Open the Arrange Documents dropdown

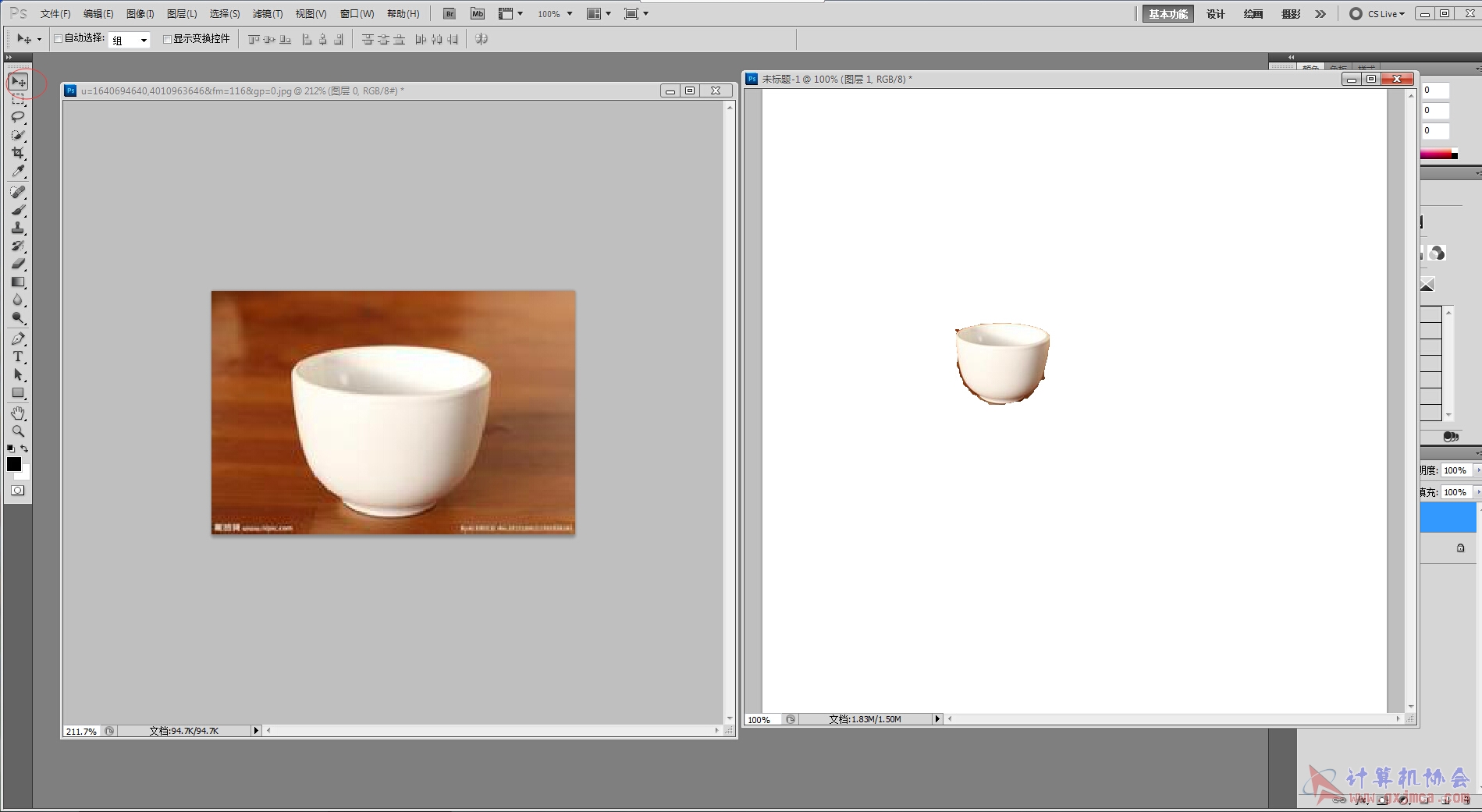point(599,14)
